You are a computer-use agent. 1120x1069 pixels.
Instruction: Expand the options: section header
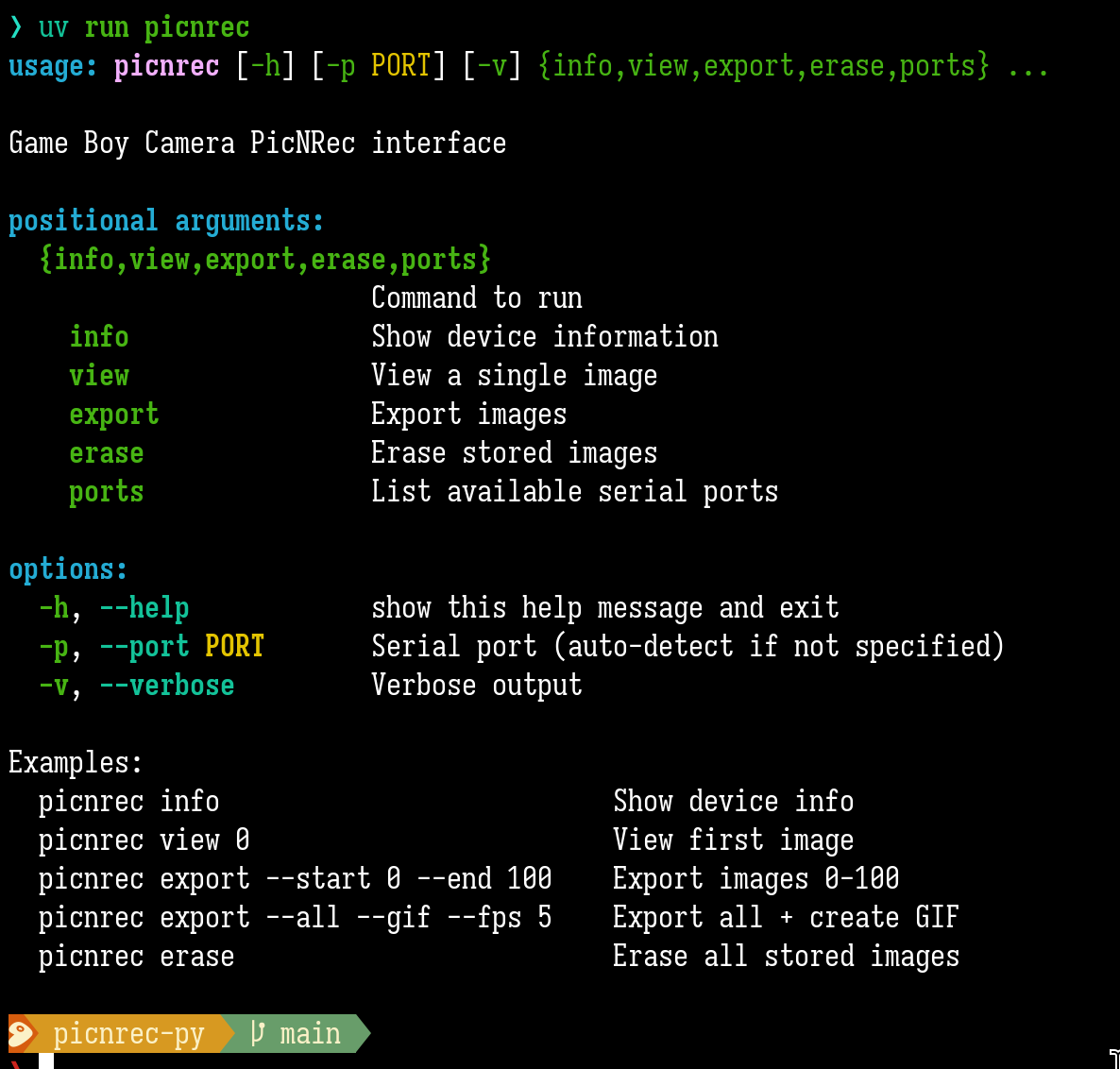(x=67, y=568)
